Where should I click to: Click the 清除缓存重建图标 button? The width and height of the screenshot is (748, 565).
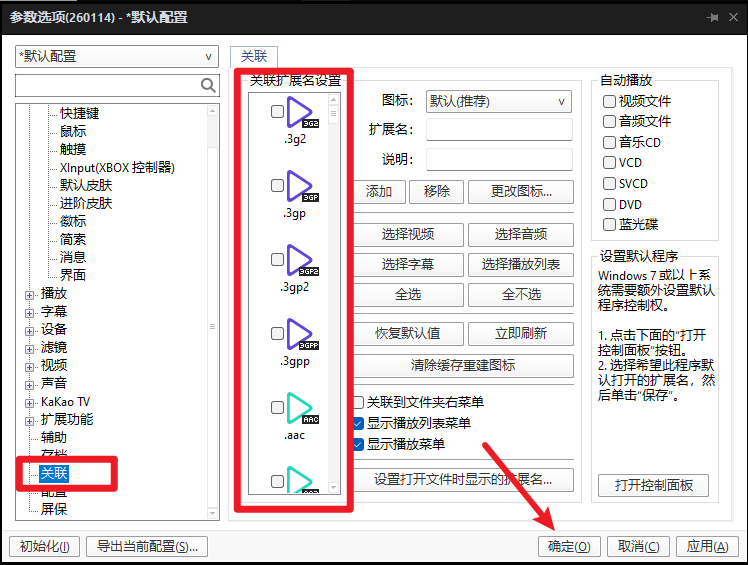coord(464,366)
